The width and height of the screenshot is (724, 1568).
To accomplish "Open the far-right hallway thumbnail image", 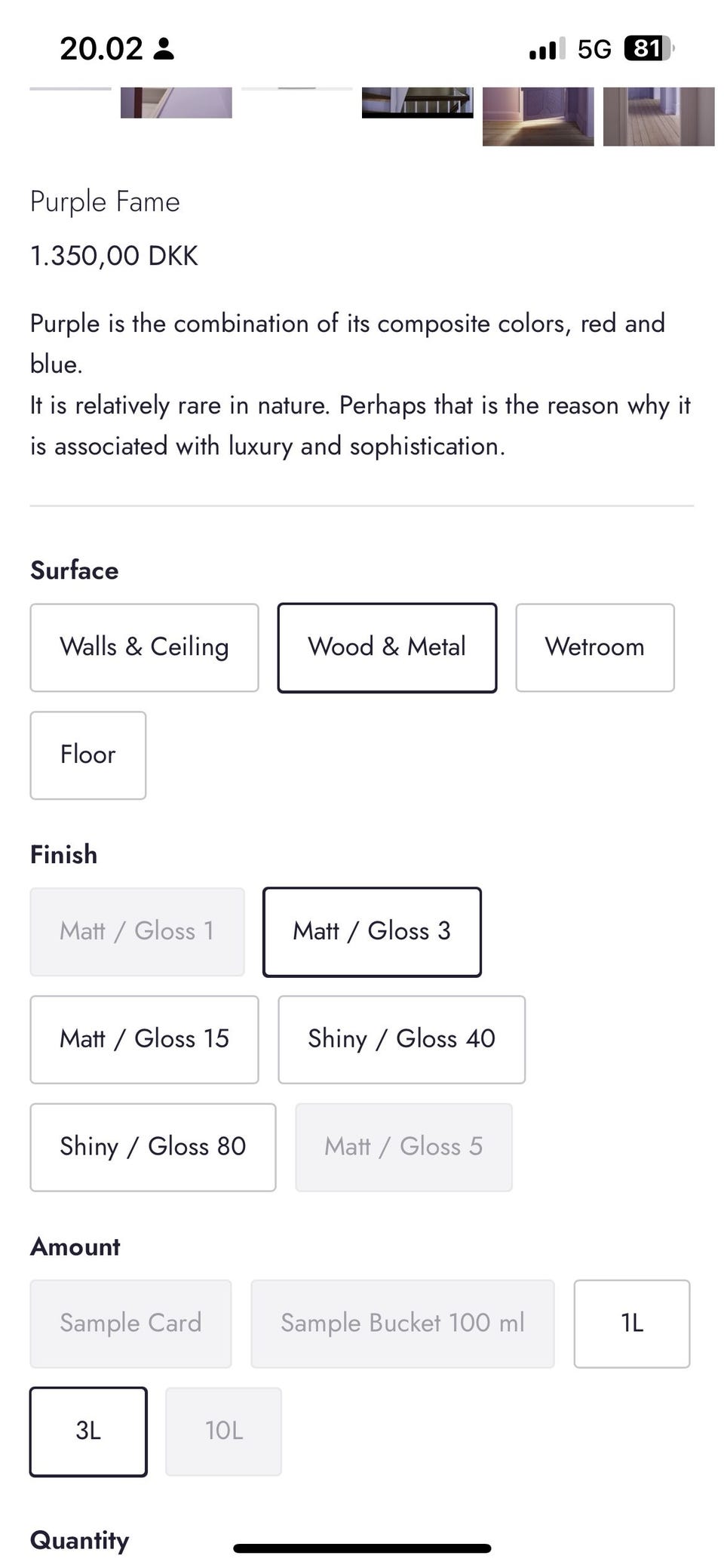I will (658, 115).
